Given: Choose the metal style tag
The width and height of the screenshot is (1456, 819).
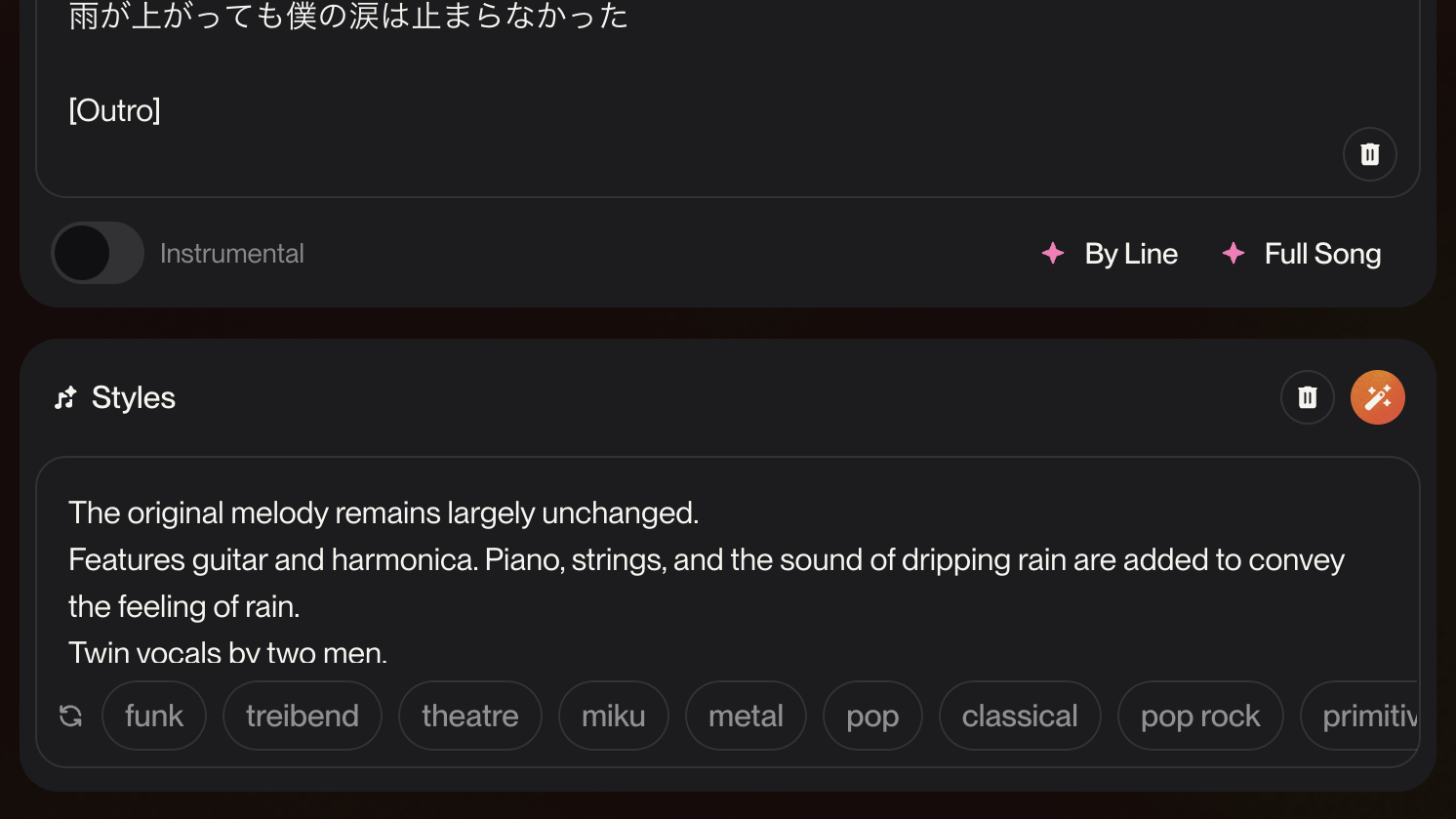Looking at the screenshot, I should pos(746,716).
